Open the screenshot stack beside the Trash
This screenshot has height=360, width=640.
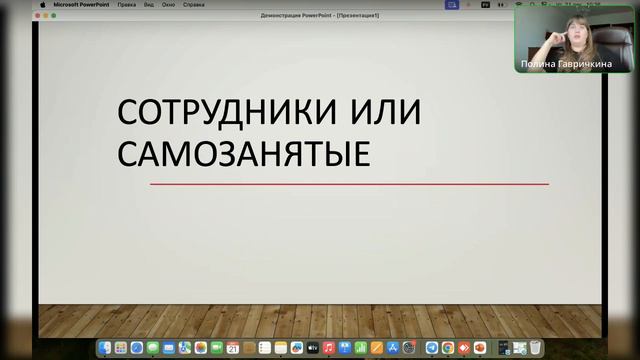tap(520, 348)
